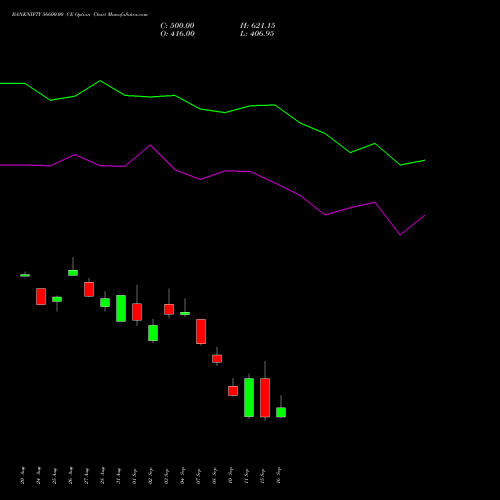The width and height of the screenshot is (500, 500).
Task: Click the 24 Aug date label
Action: (39, 475)
